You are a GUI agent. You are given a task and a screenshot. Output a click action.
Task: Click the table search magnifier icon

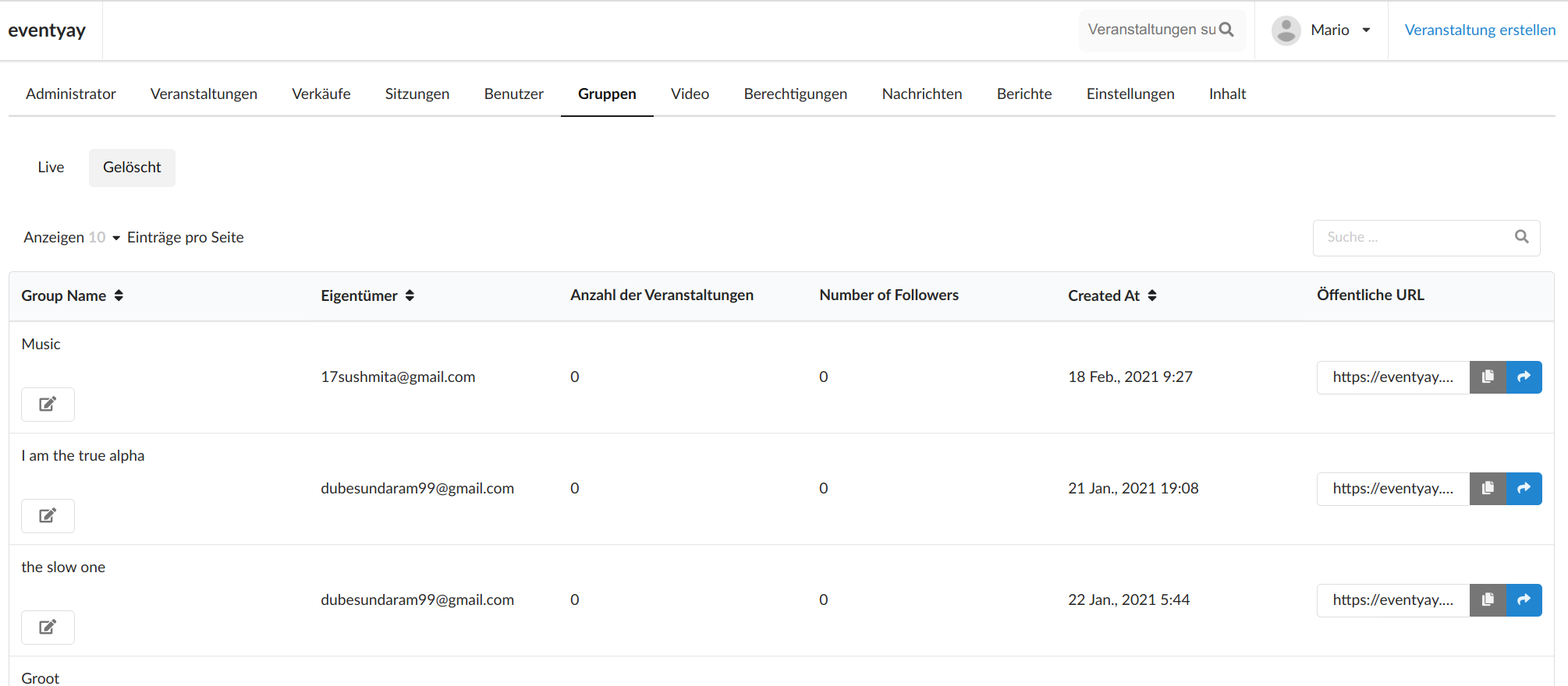[1521, 237]
